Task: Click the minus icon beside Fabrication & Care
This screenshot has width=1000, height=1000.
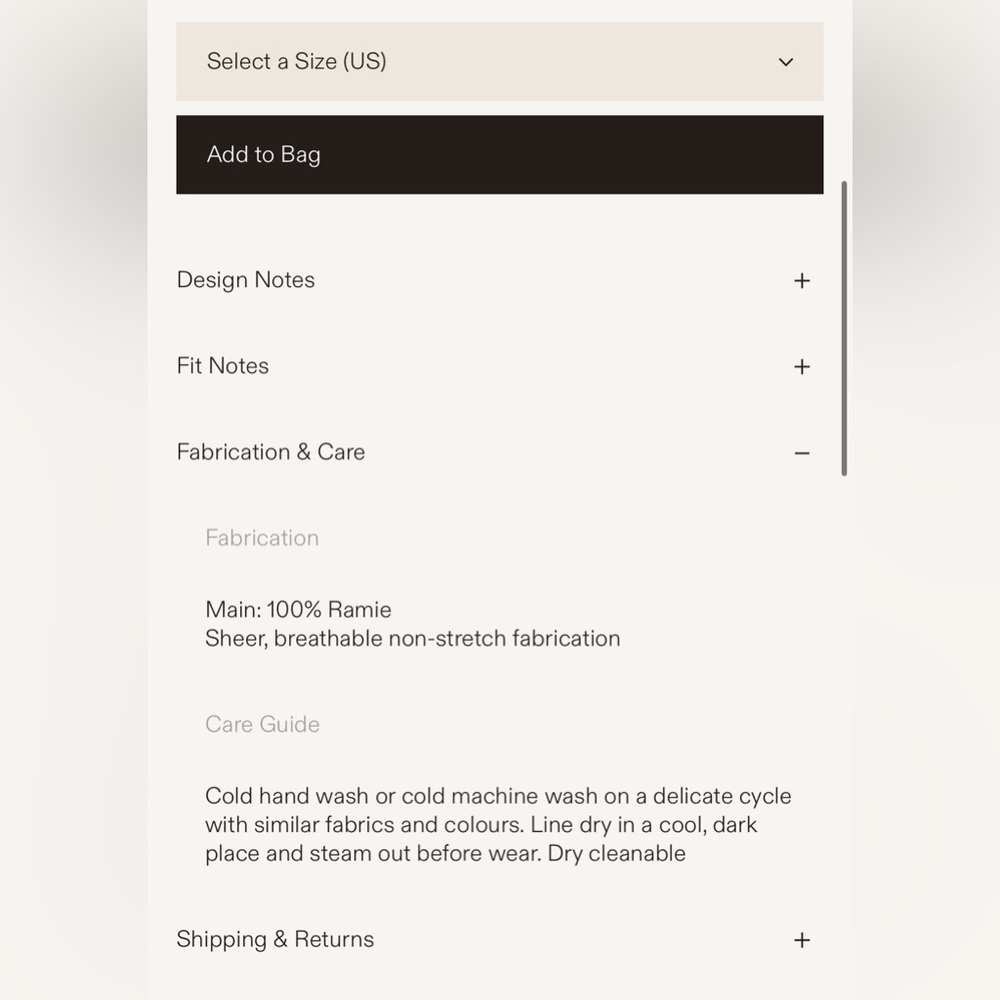Action: [x=802, y=453]
